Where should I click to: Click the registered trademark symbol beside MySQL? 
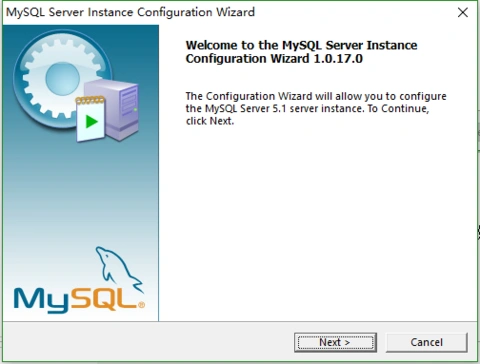(141, 305)
